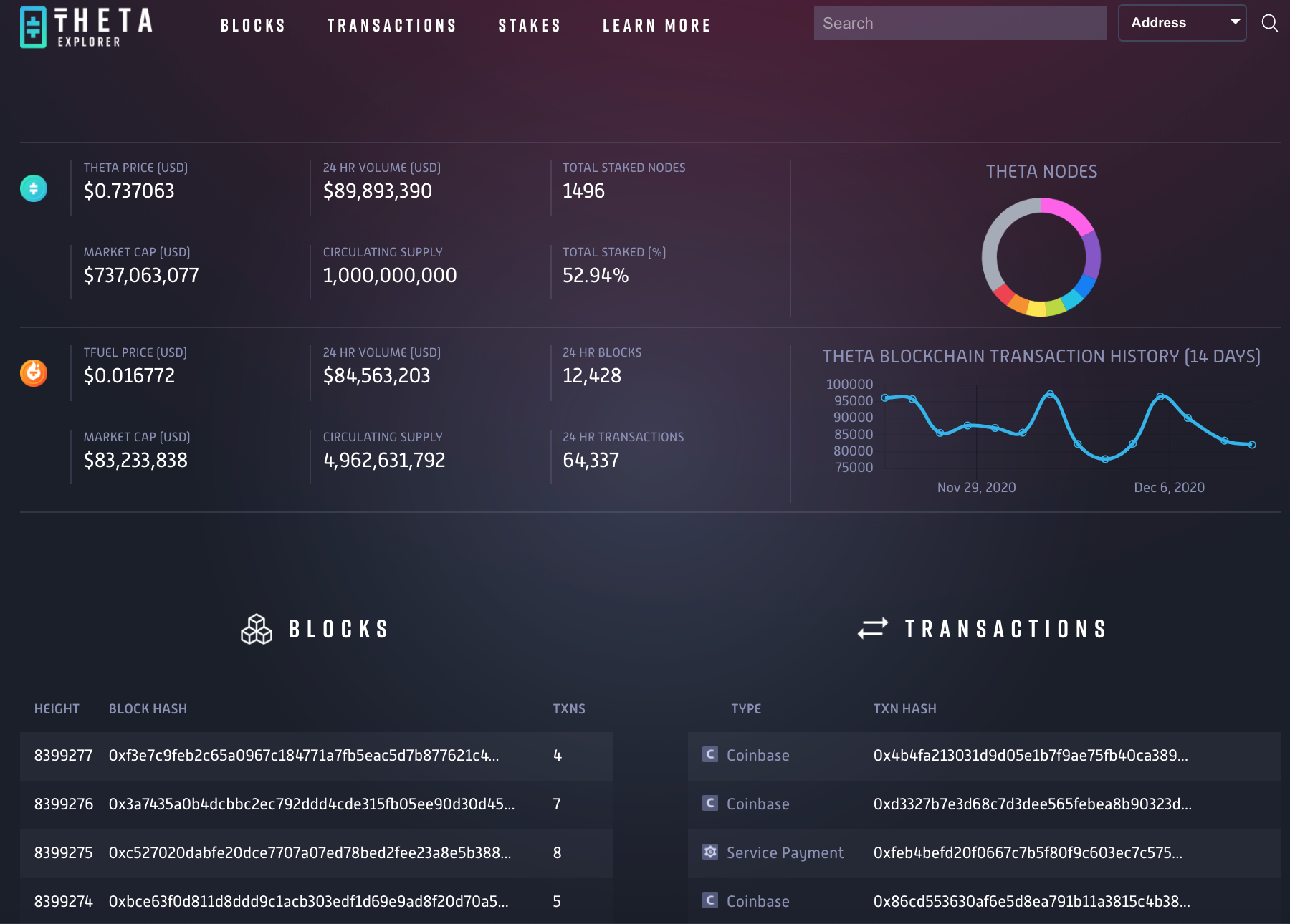
Task: Click the Nov 29, 2020 axis label
Action: [x=977, y=488]
